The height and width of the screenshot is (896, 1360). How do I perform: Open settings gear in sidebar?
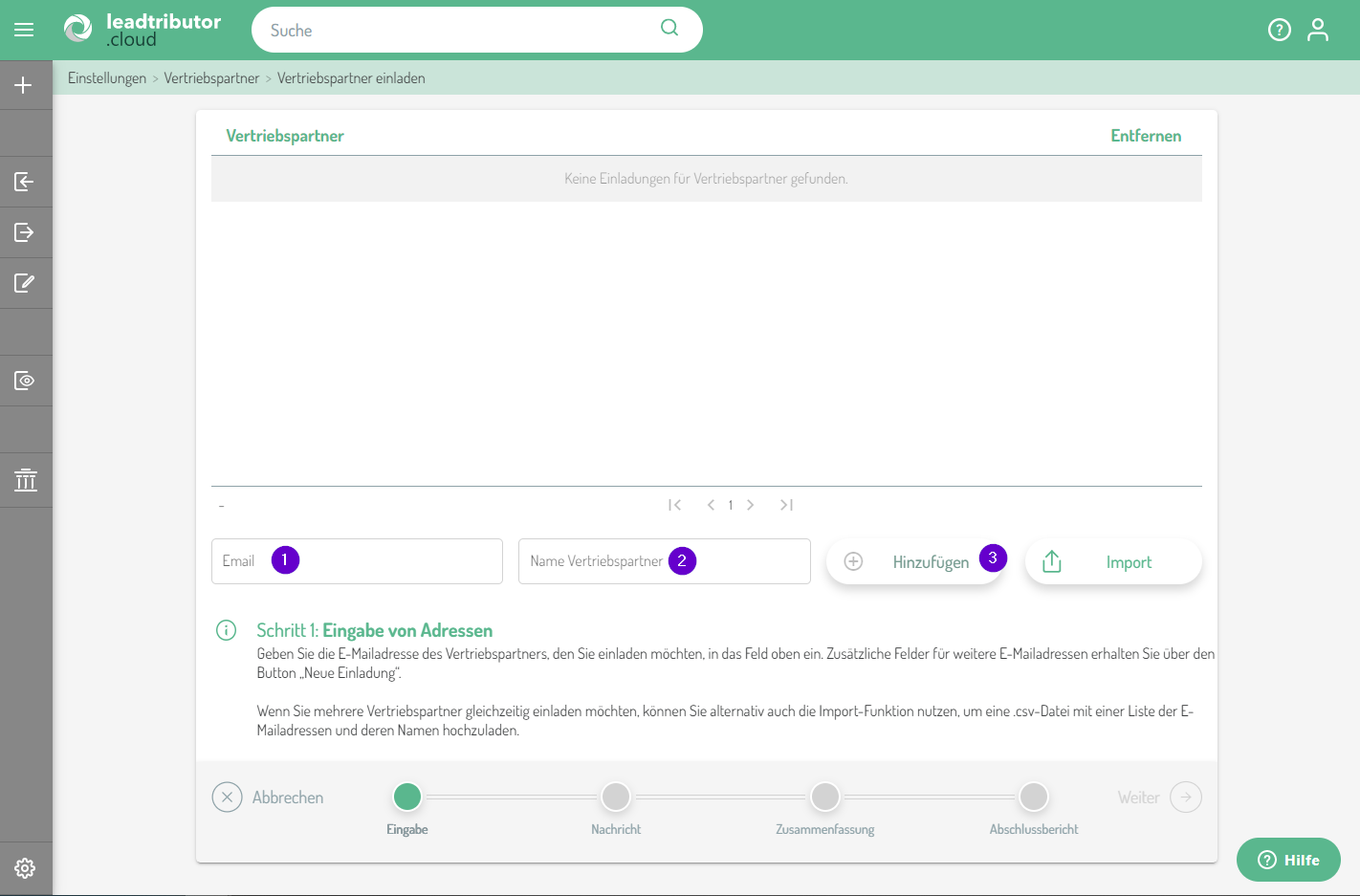(x=25, y=867)
